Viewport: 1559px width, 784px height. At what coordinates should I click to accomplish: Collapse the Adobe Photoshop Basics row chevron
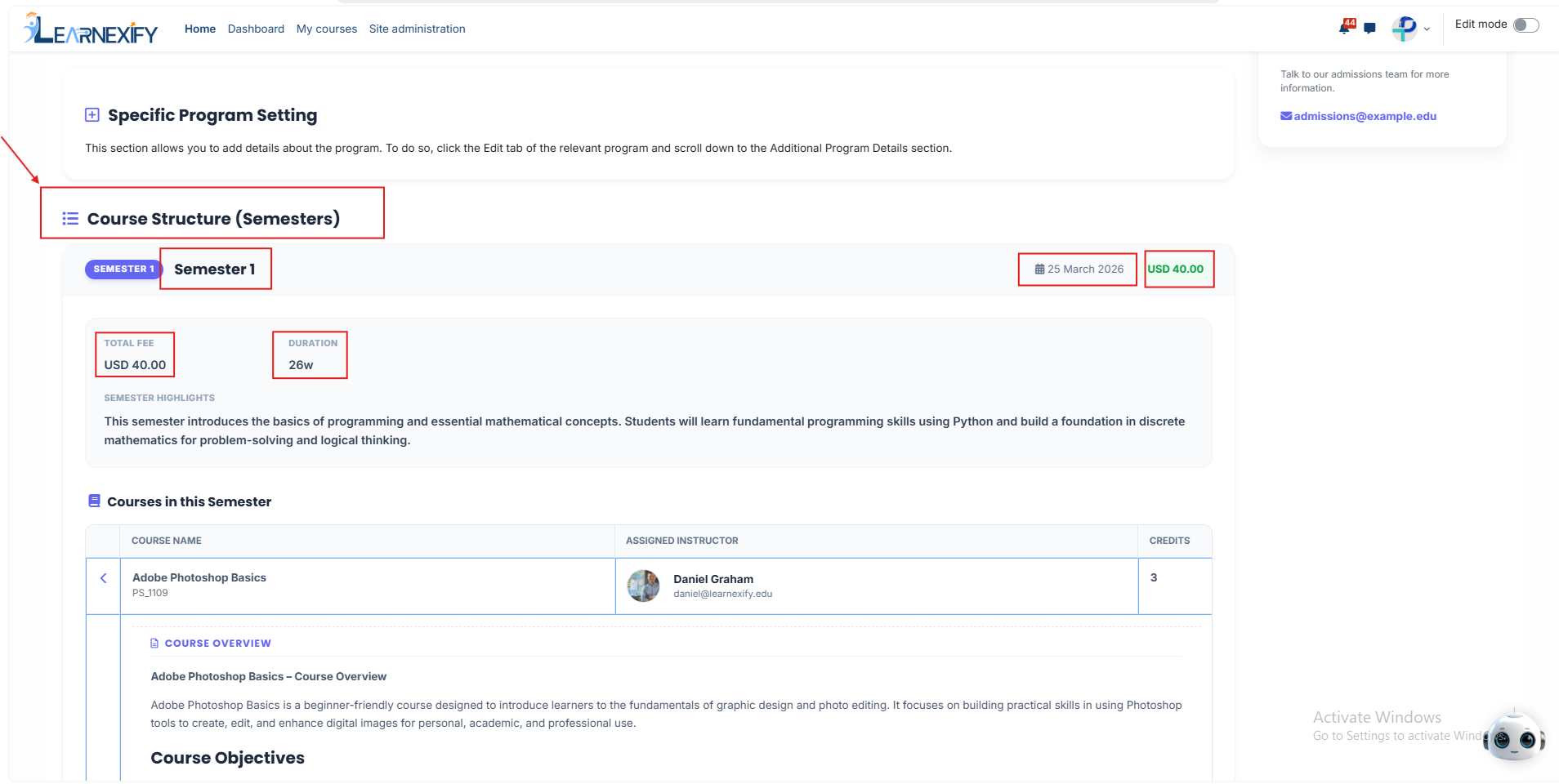pyautogui.click(x=104, y=578)
